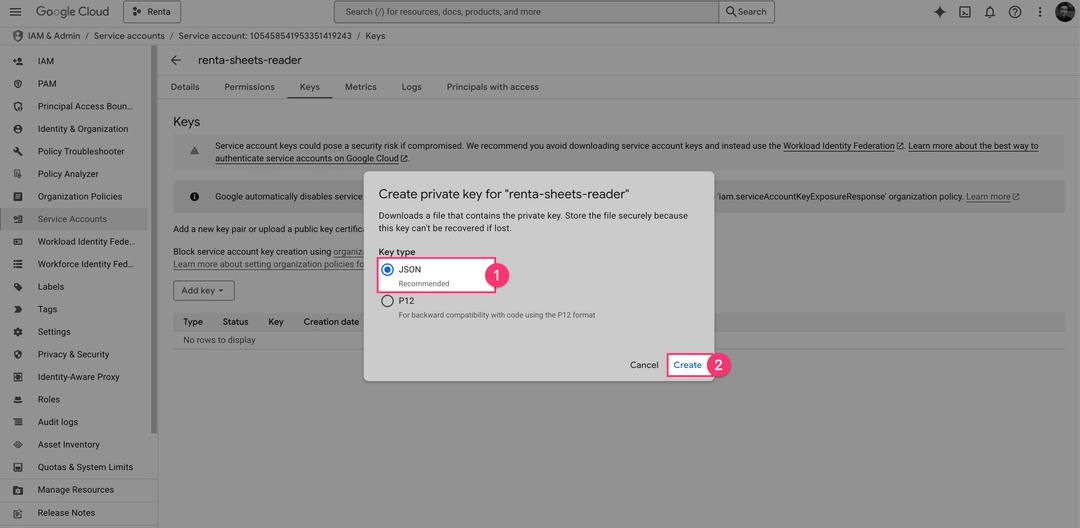Viewport: 1080px width, 528px height.
Task: Click the back arrow beside renta-sheets-reader
Action: point(176,60)
